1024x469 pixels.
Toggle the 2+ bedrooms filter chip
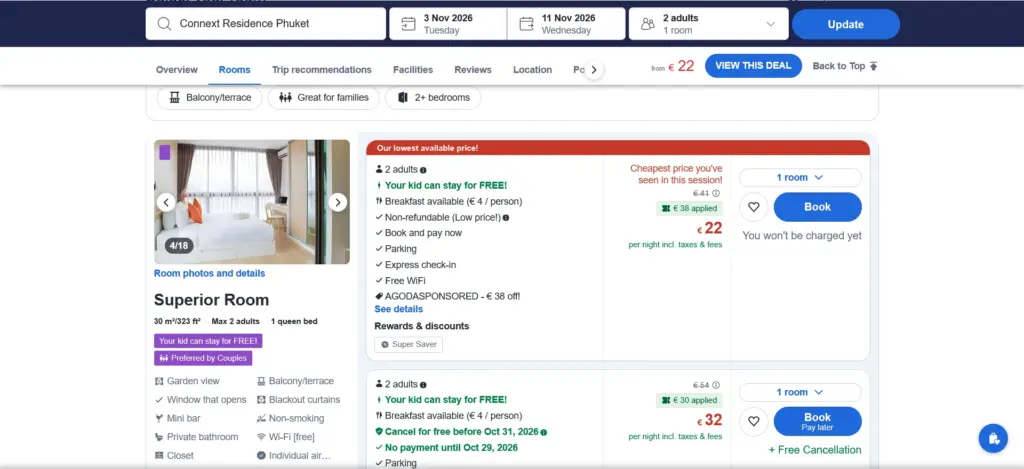tap(433, 97)
